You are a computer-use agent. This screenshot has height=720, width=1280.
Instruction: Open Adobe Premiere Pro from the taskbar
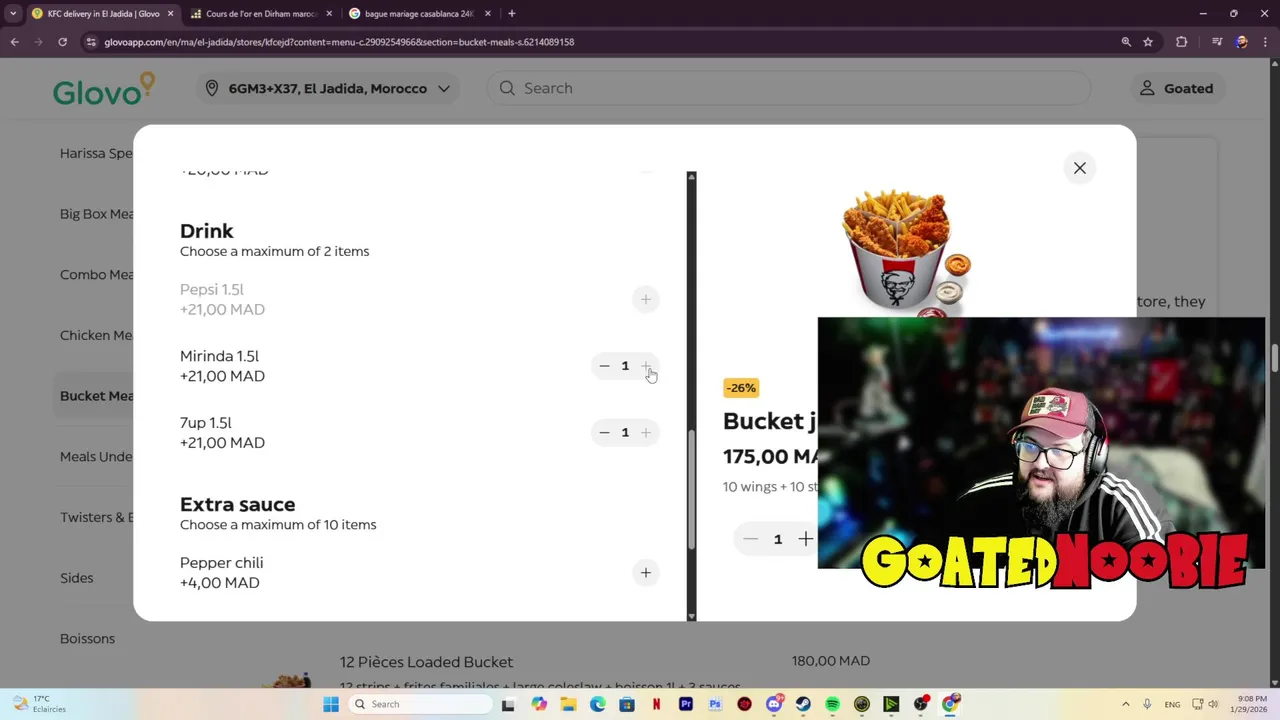tap(686, 704)
